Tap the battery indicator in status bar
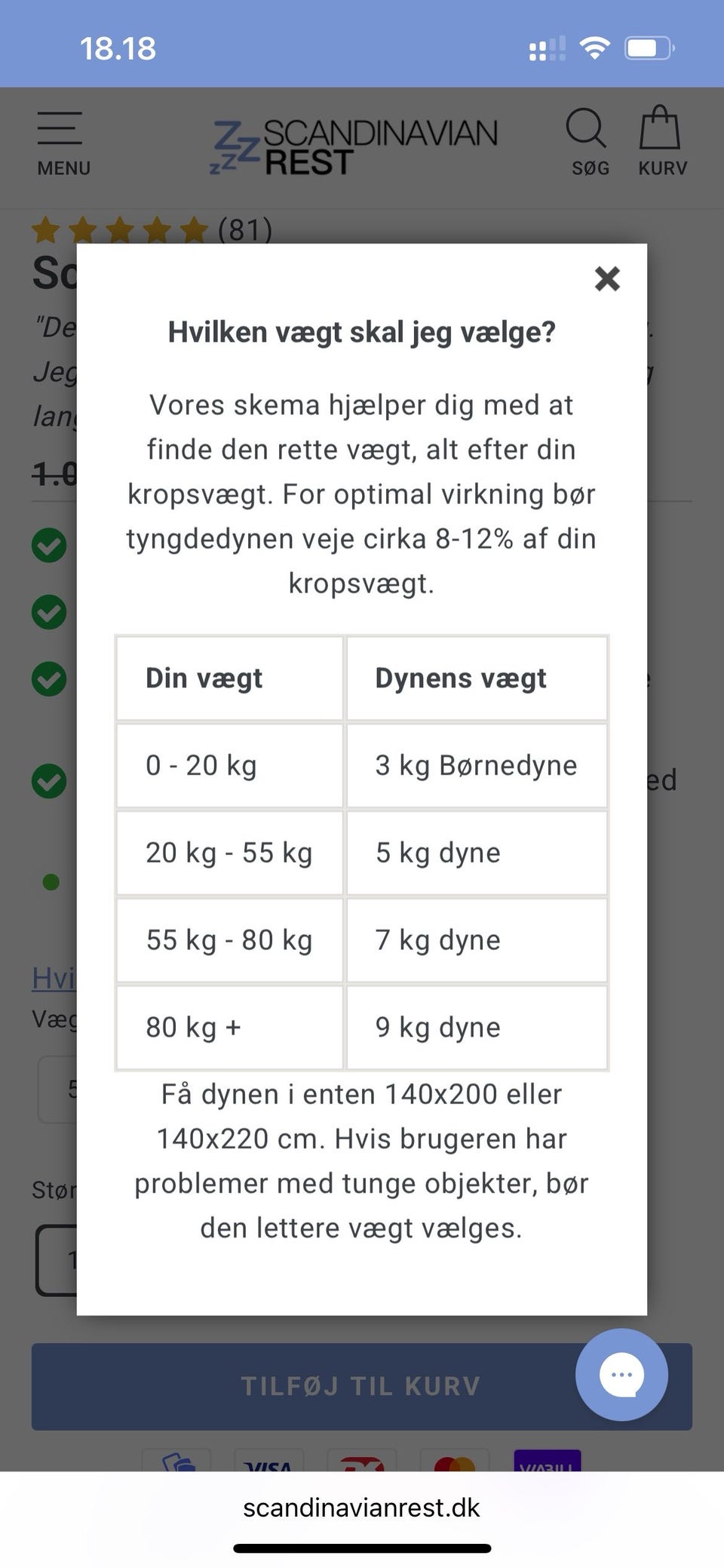The image size is (724, 1568). pyautogui.click(x=649, y=49)
